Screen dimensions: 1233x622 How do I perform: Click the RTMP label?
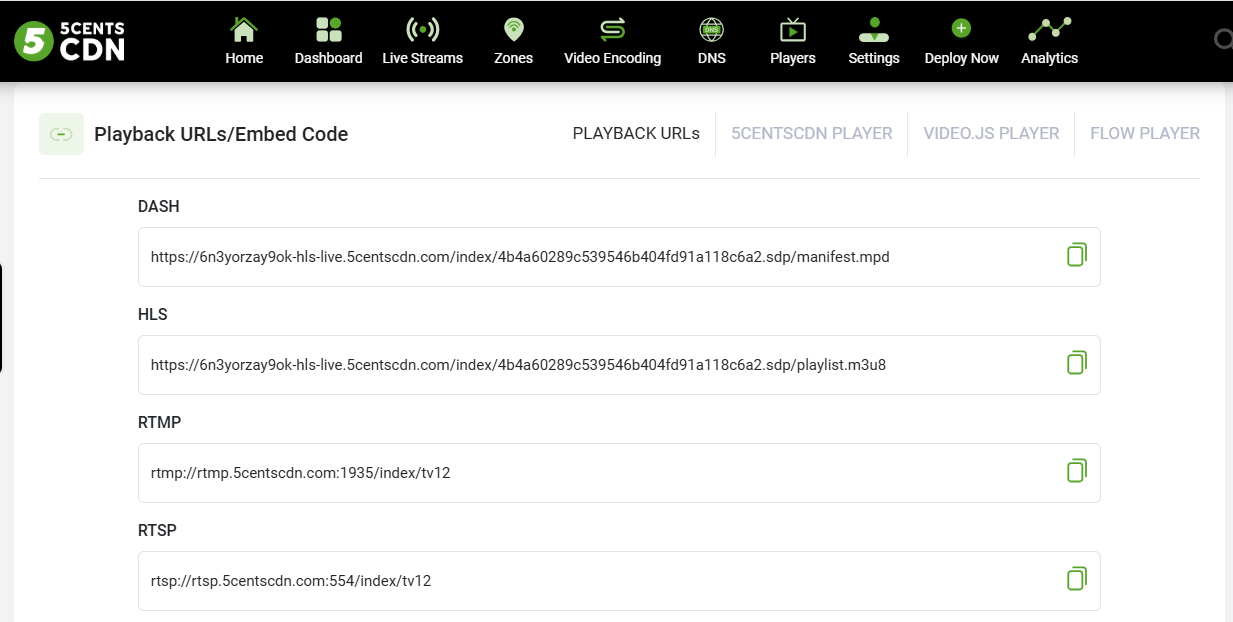point(160,423)
